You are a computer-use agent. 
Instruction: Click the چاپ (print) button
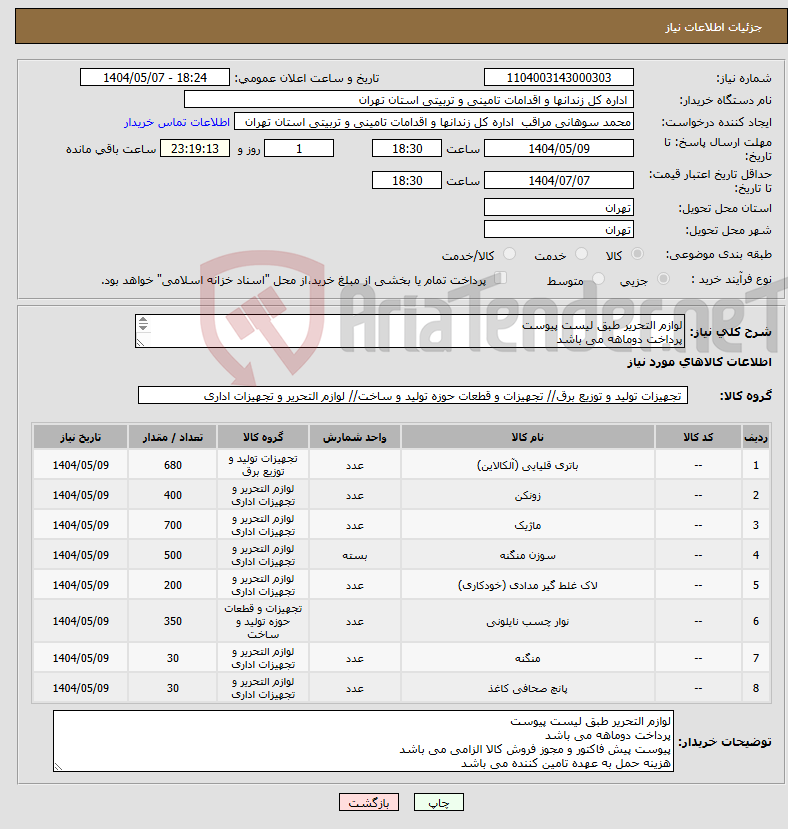pyautogui.click(x=438, y=803)
